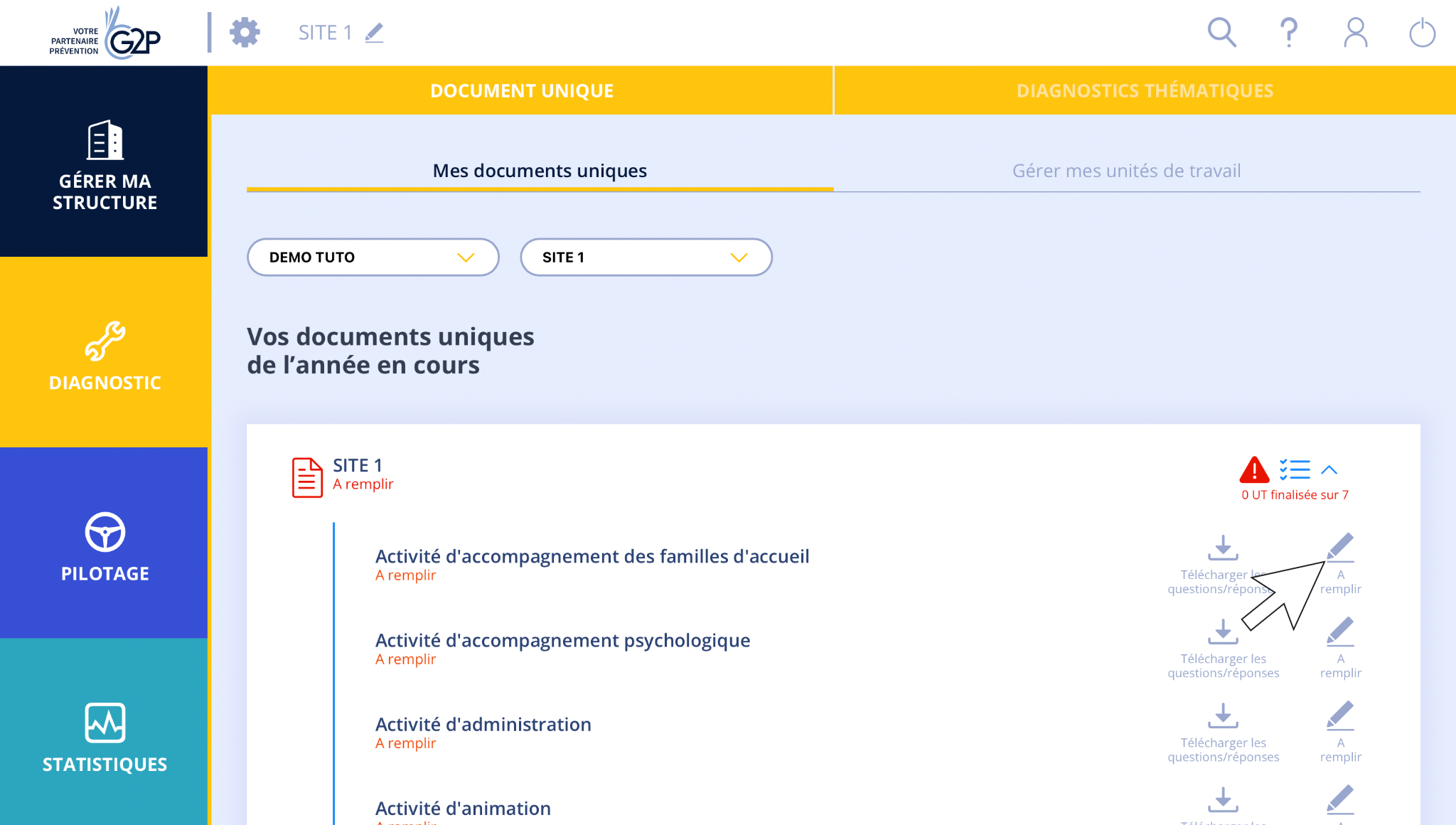
Task: Click the red SITE 1 document icon
Action: click(306, 477)
